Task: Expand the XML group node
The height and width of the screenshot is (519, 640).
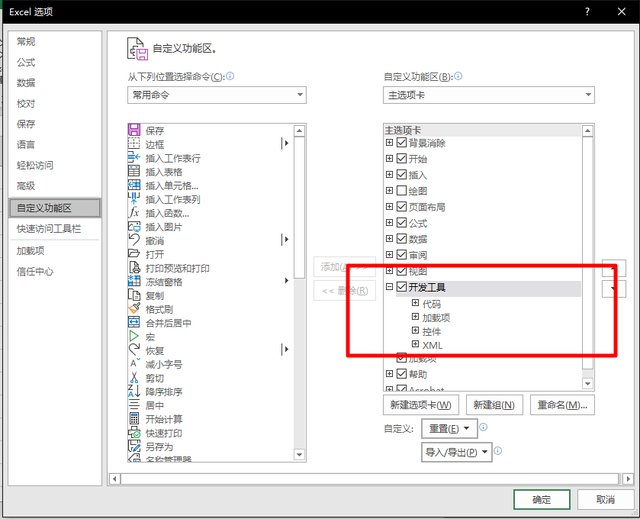Action: [x=416, y=344]
